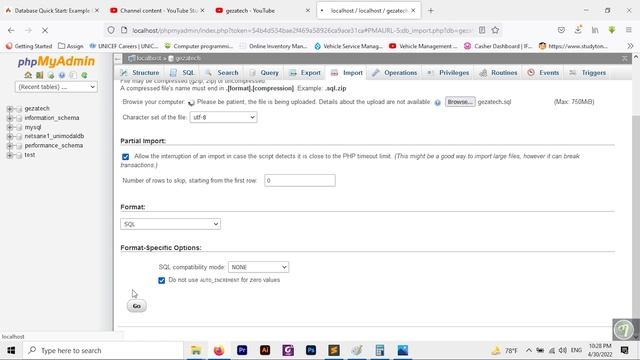Click localhost in the breadcrumb
The height and width of the screenshot is (360, 640).
pos(149,58)
